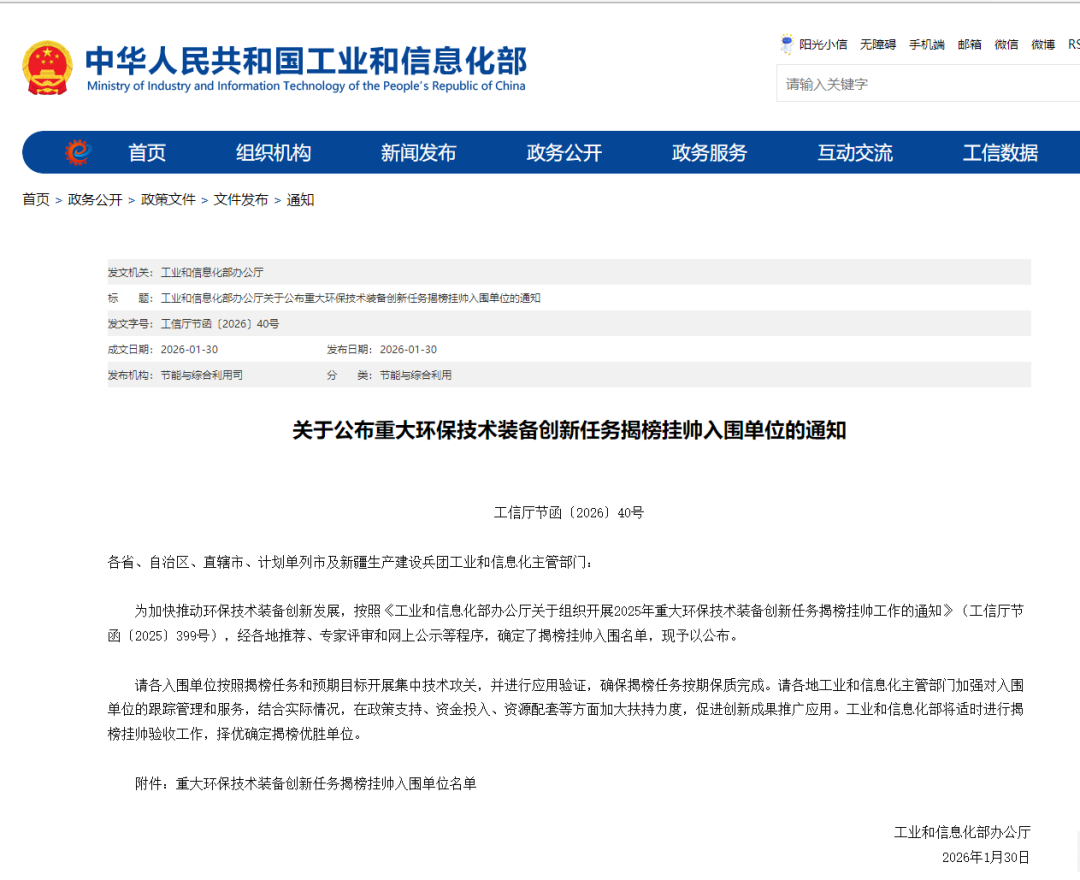This screenshot has width=1080, height=880.
Task: Click 政策文件 in the breadcrumb trail
Action: click(166, 199)
